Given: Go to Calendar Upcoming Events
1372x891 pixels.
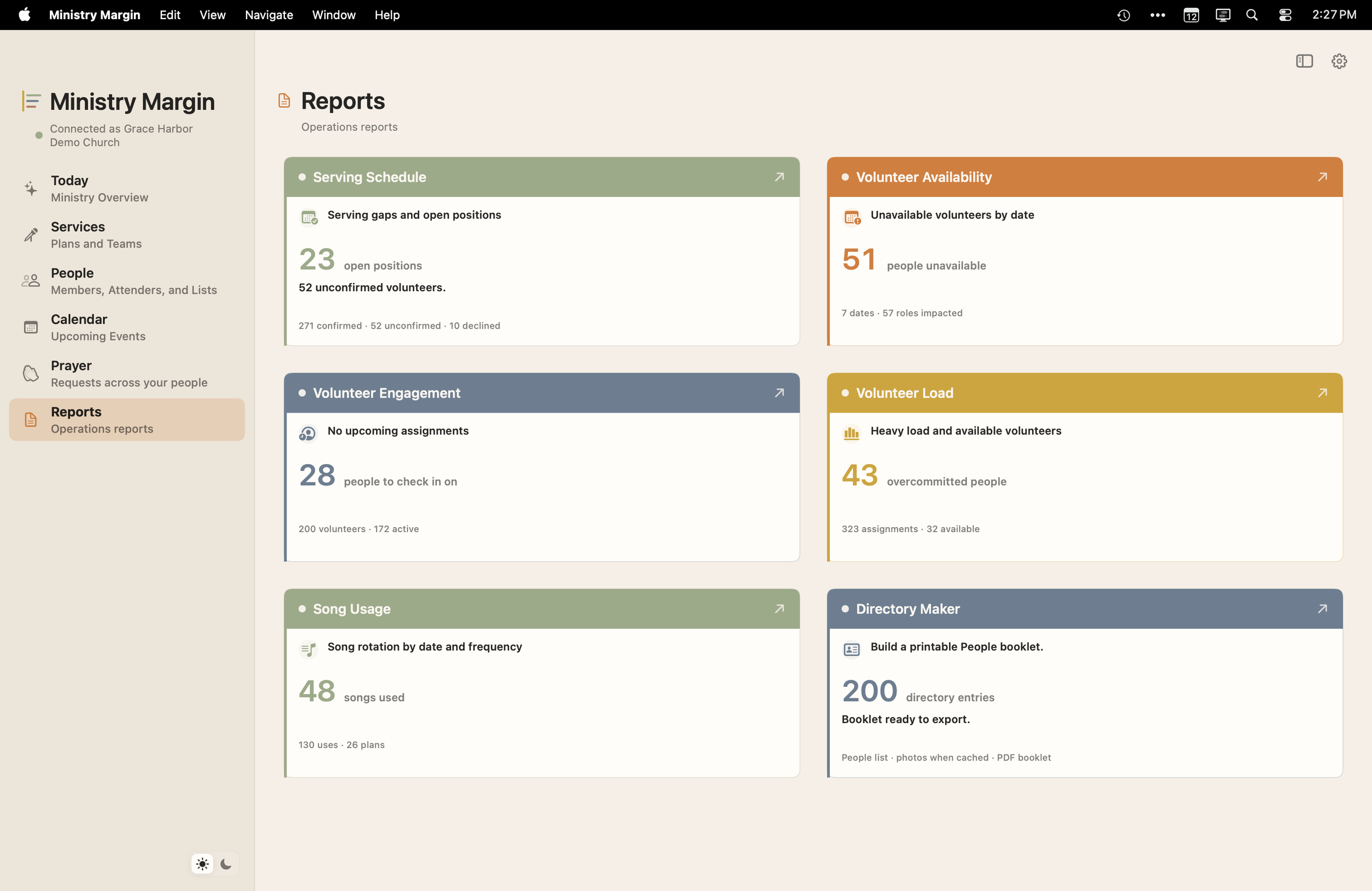Looking at the screenshot, I should (x=127, y=328).
